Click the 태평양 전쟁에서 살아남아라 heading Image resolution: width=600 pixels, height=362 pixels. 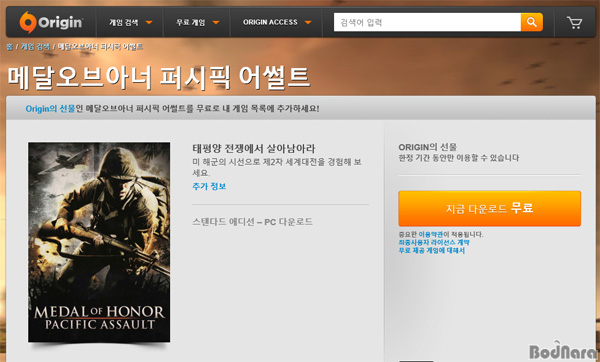254,148
